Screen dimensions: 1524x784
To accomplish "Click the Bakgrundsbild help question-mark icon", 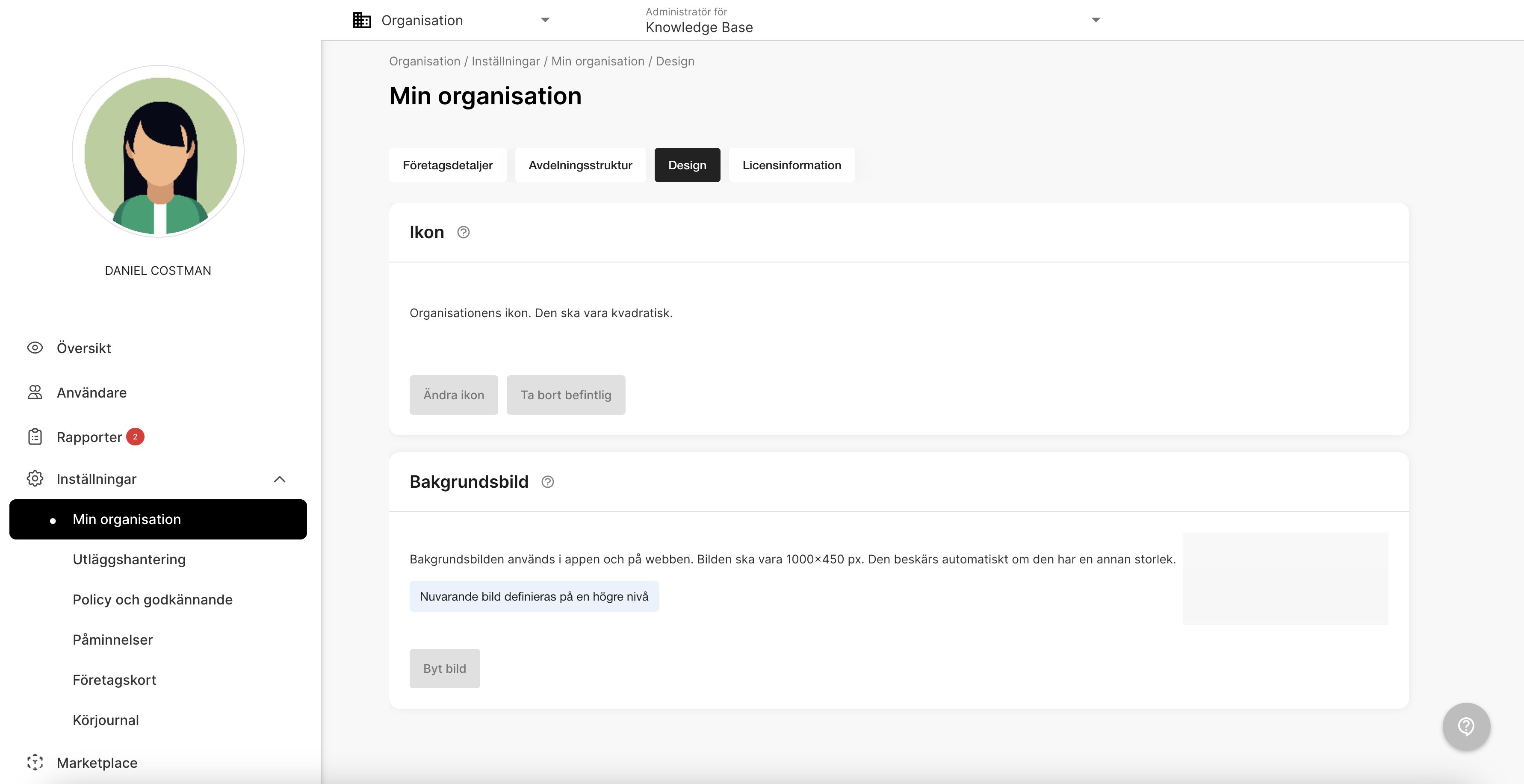I will click(x=548, y=482).
